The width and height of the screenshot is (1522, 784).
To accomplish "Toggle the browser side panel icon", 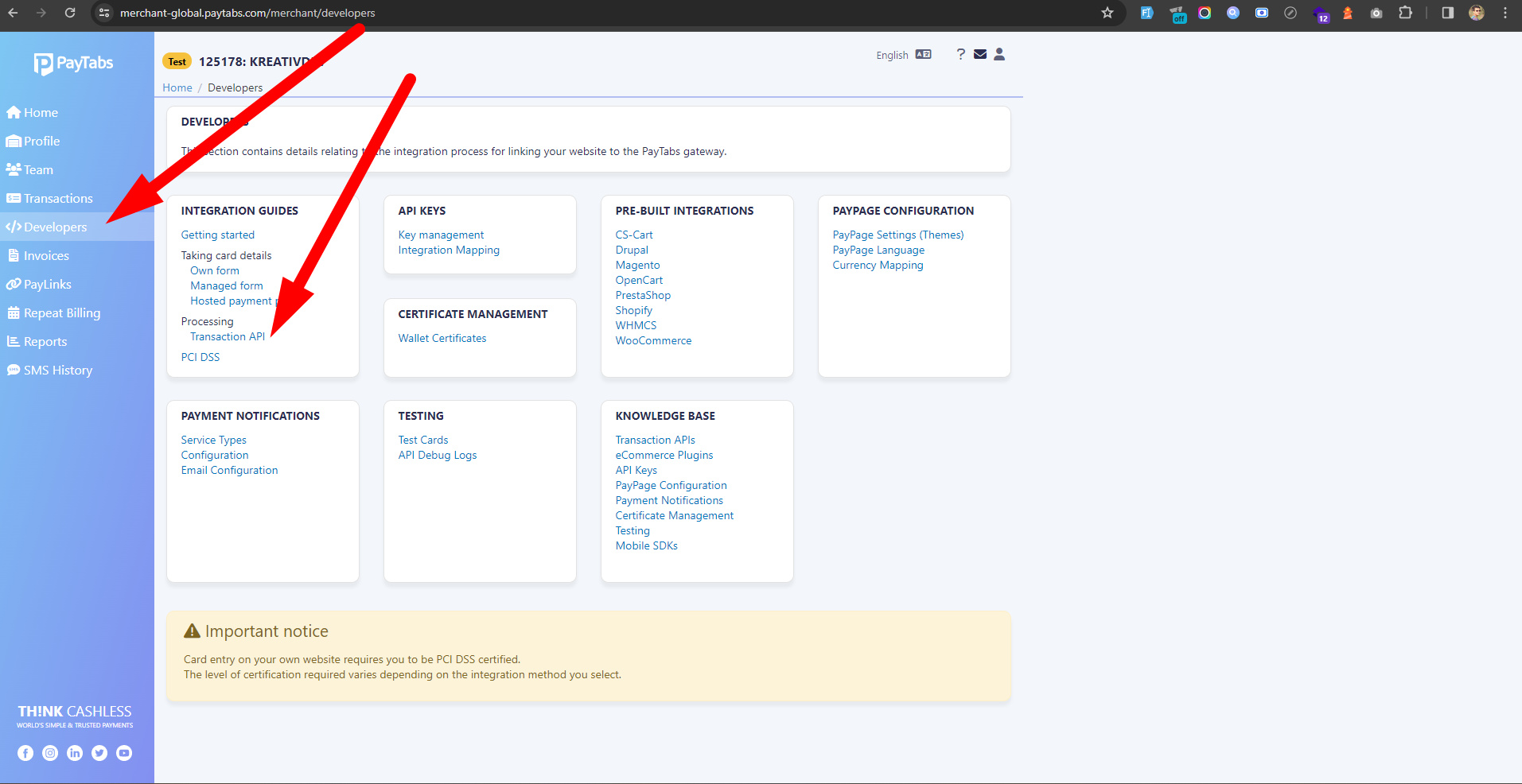I will [x=1448, y=13].
